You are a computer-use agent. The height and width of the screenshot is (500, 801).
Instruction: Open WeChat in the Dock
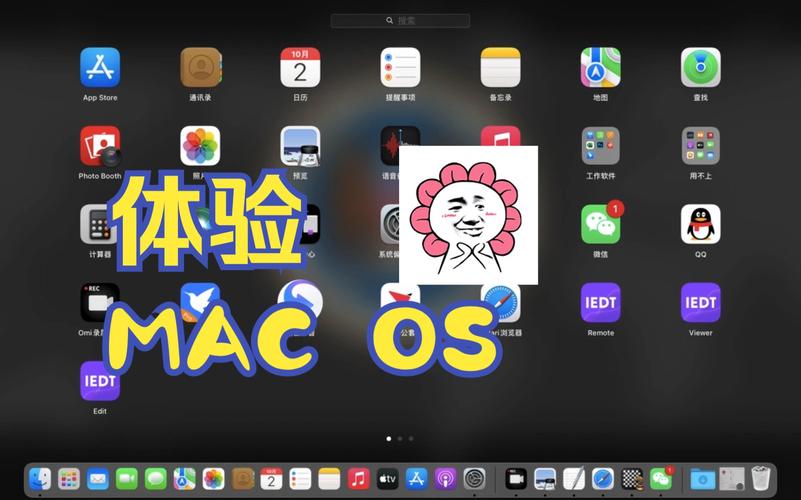tap(661, 479)
